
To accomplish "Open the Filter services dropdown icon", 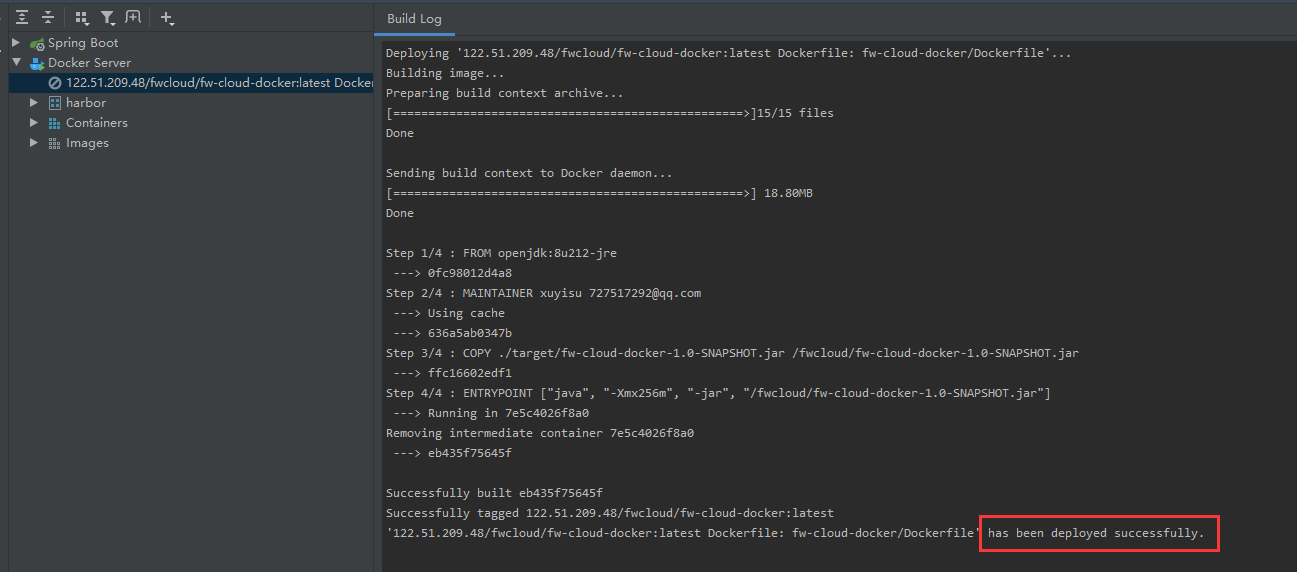I will [x=108, y=18].
